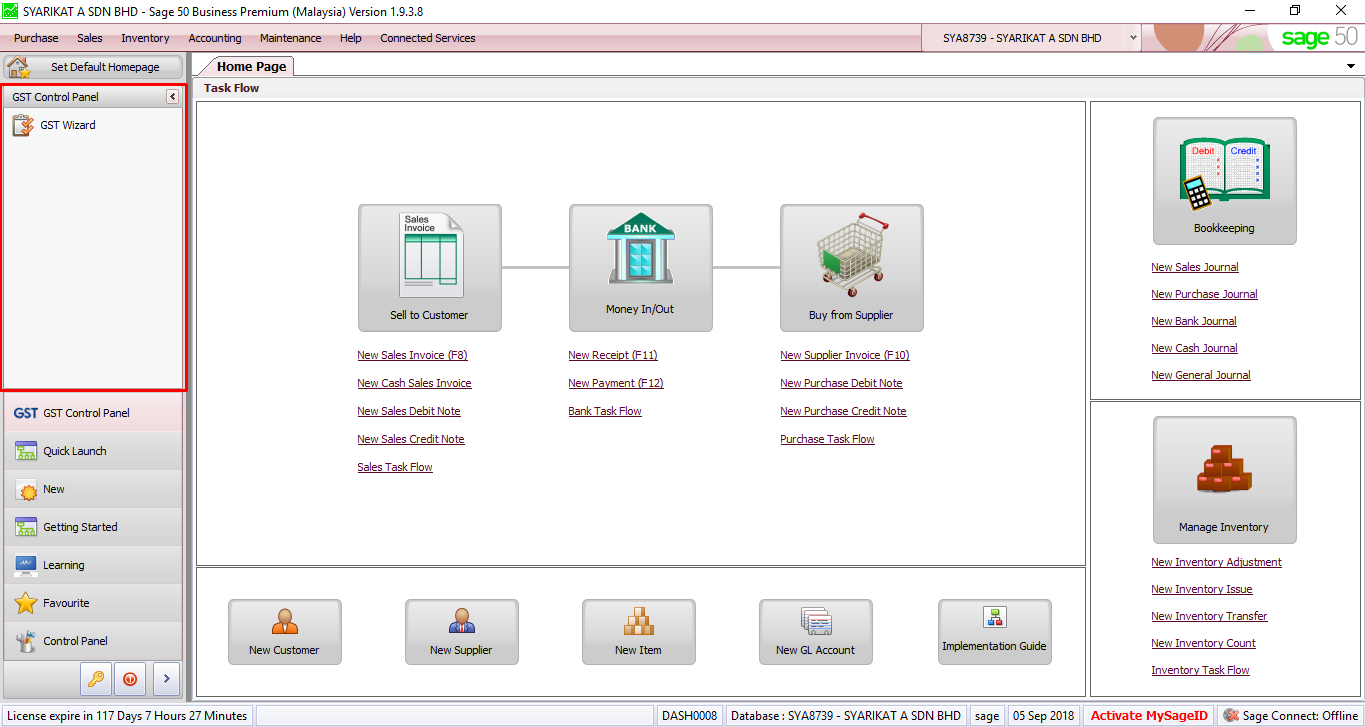Click New Receipt (F11) link

pos(613,355)
